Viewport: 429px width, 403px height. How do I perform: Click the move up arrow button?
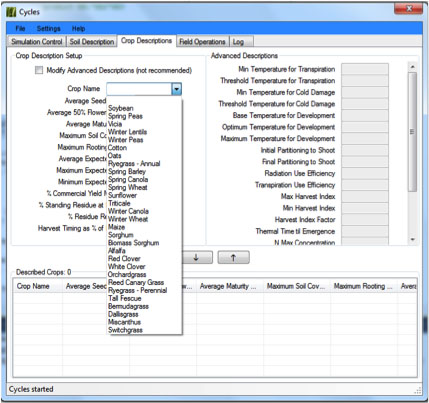233,257
